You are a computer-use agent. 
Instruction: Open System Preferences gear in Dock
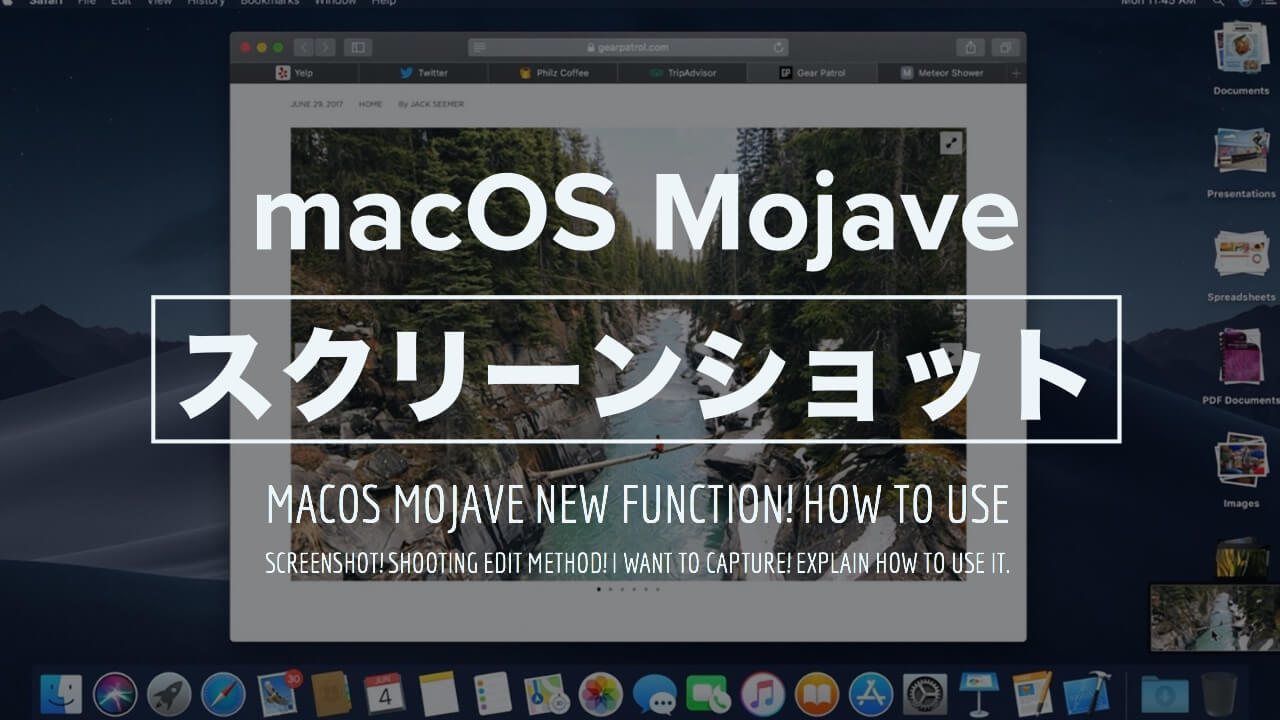925,693
